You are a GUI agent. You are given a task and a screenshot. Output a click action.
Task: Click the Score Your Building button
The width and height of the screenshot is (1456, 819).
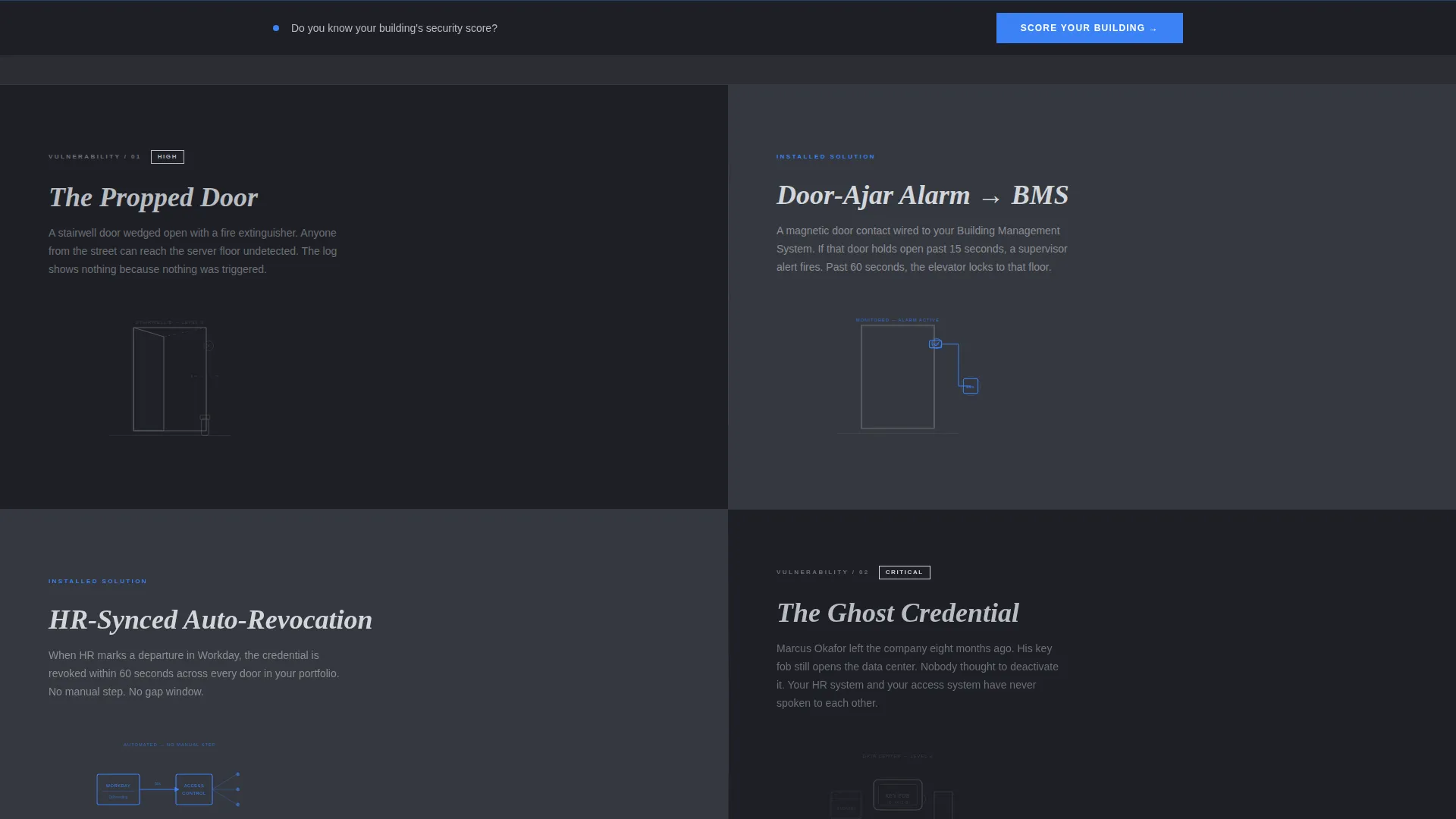point(1089,28)
